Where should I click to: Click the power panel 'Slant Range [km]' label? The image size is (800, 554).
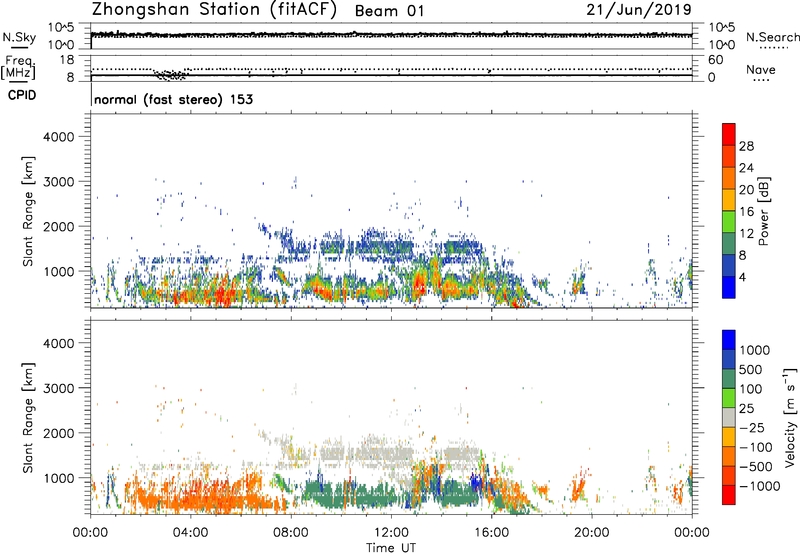(28, 211)
